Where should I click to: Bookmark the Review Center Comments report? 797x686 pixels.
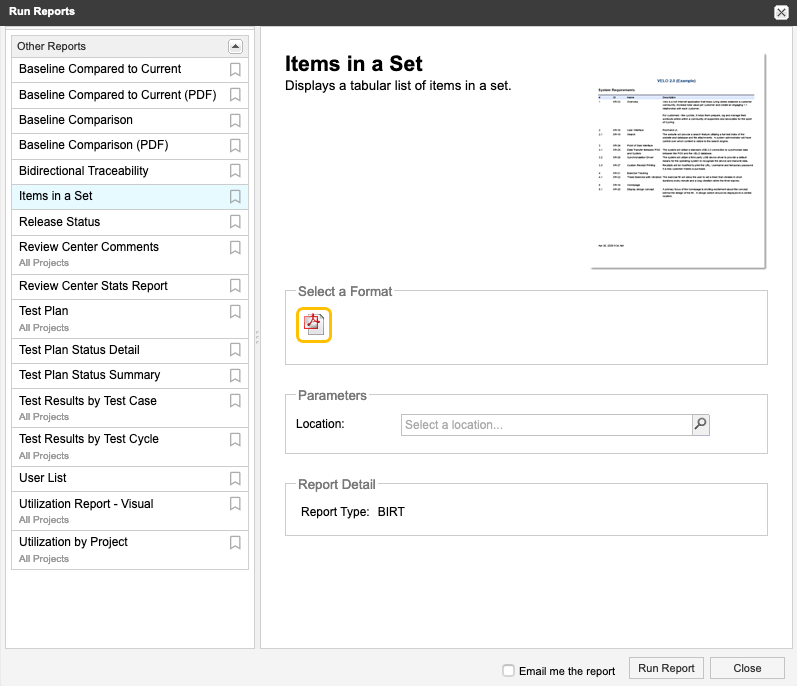click(x=235, y=247)
